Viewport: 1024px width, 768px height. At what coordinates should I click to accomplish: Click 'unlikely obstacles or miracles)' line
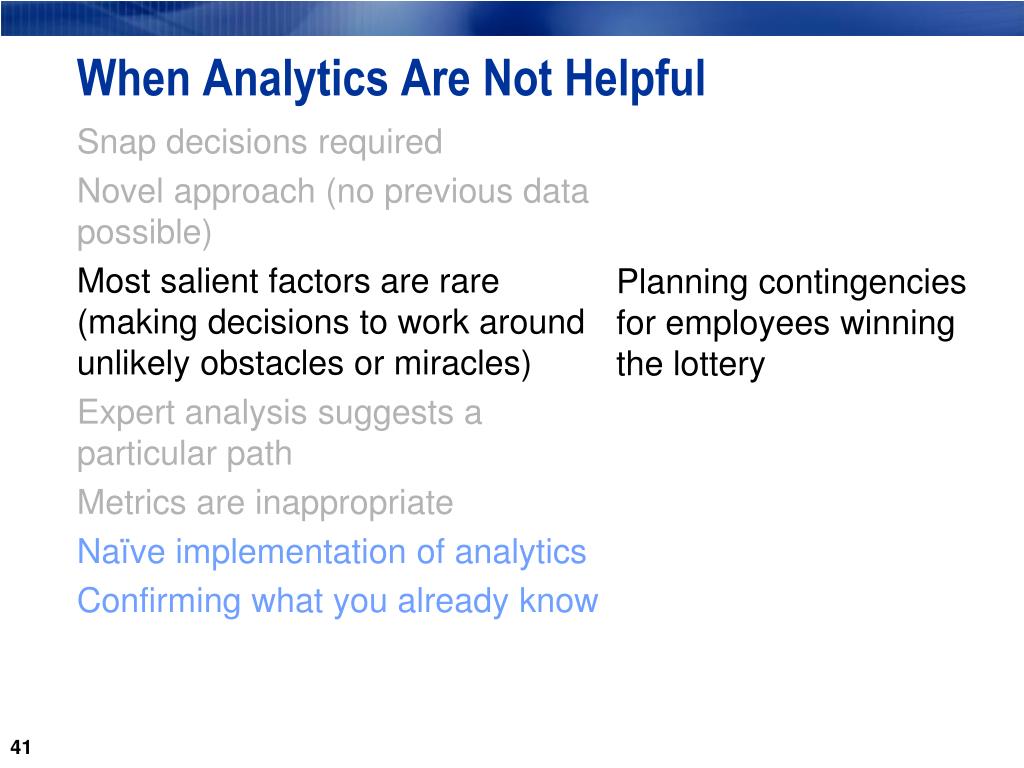pos(304,363)
